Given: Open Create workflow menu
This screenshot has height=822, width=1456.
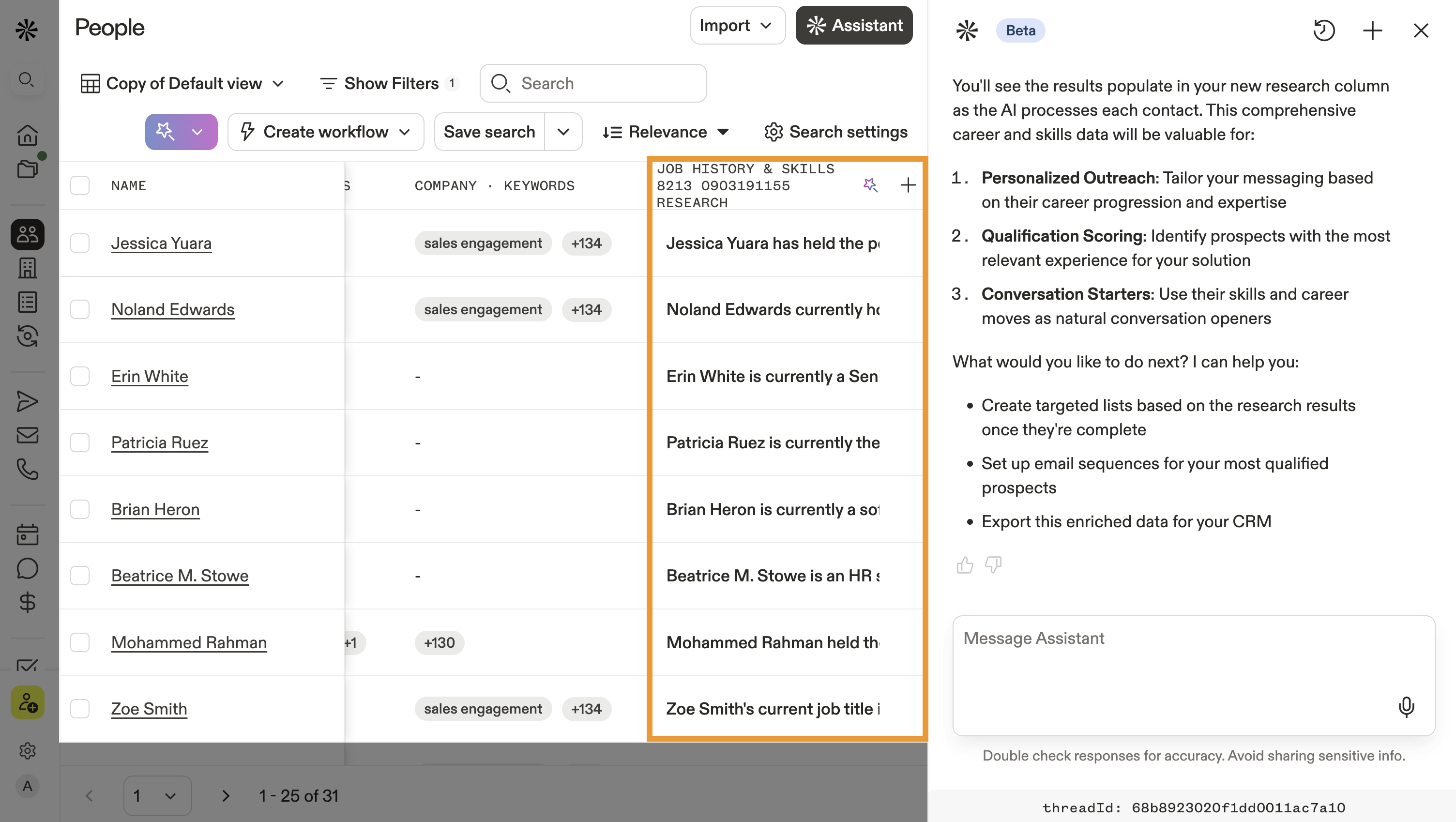Looking at the screenshot, I should pyautogui.click(x=326, y=132).
